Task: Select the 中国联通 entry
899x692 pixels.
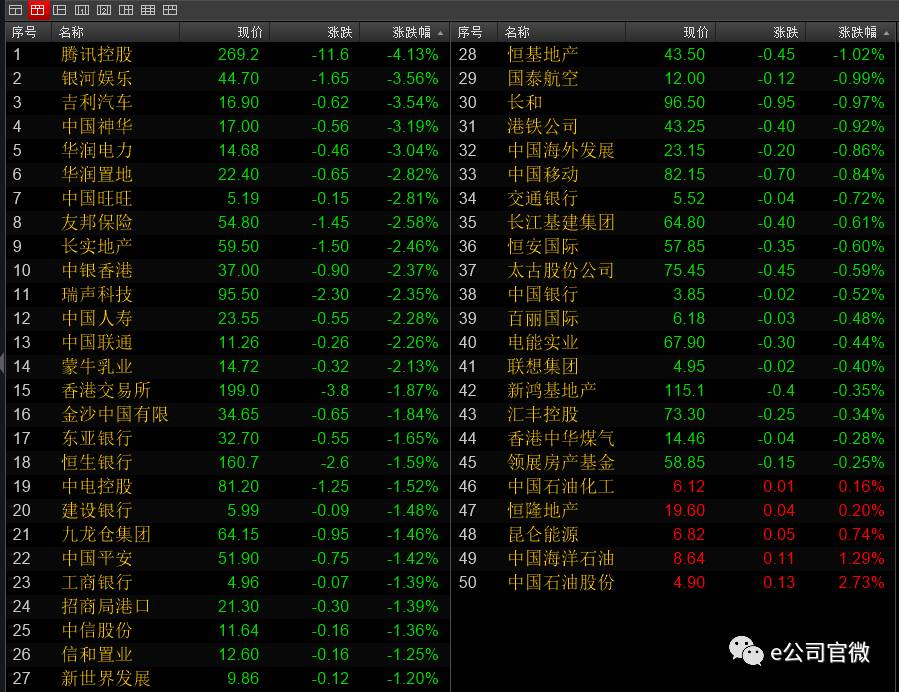Action: pyautogui.click(x=97, y=342)
